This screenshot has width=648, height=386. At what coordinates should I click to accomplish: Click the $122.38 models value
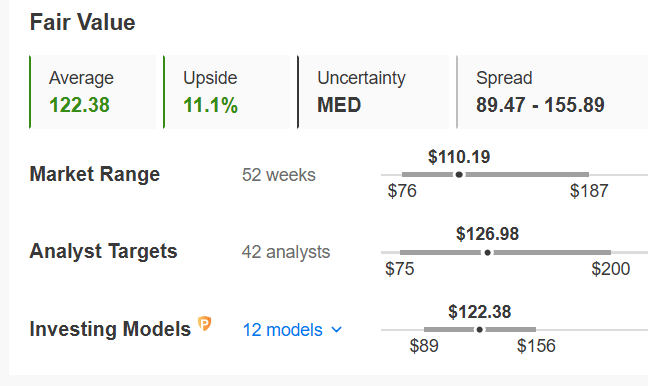(480, 312)
